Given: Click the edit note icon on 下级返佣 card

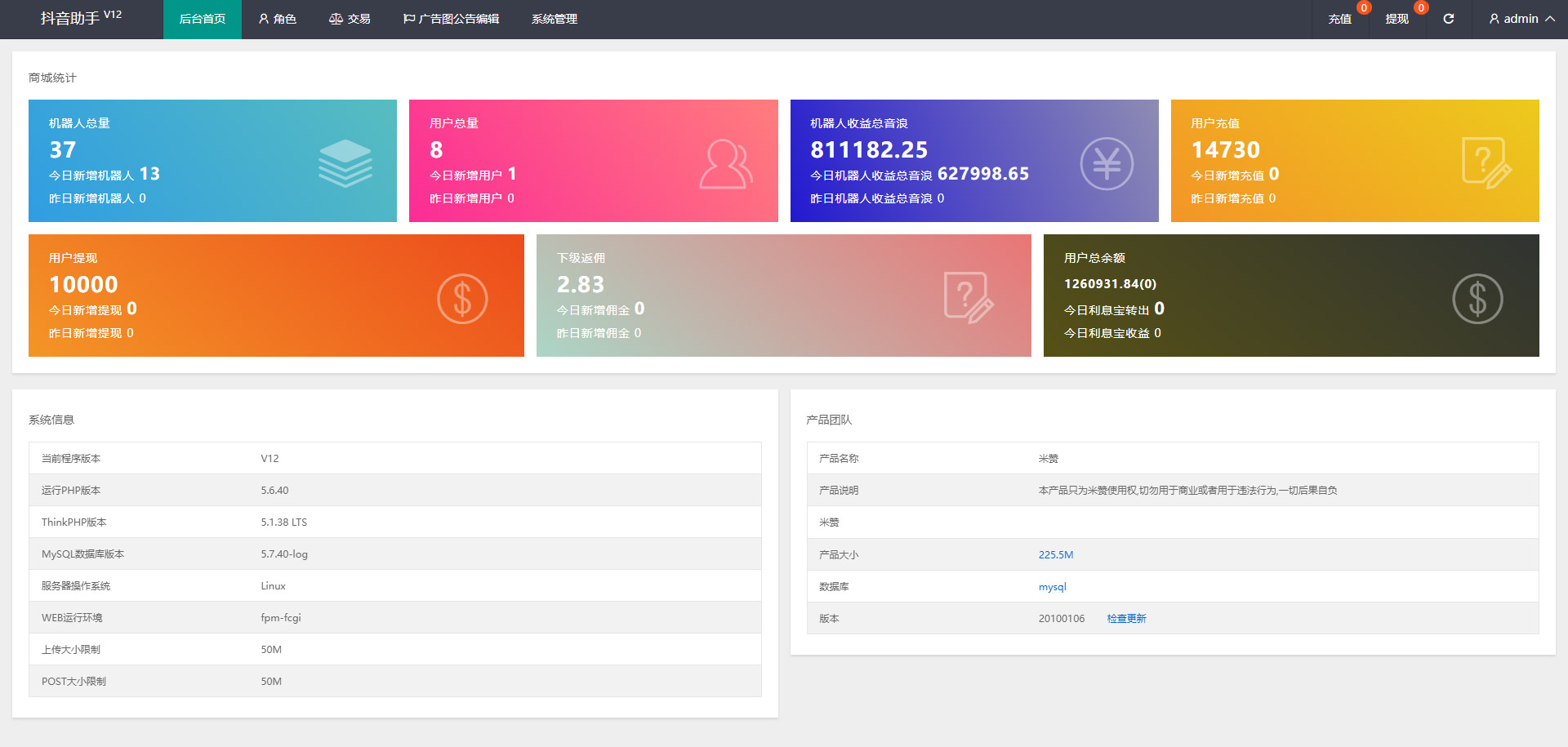Looking at the screenshot, I should point(968,298).
